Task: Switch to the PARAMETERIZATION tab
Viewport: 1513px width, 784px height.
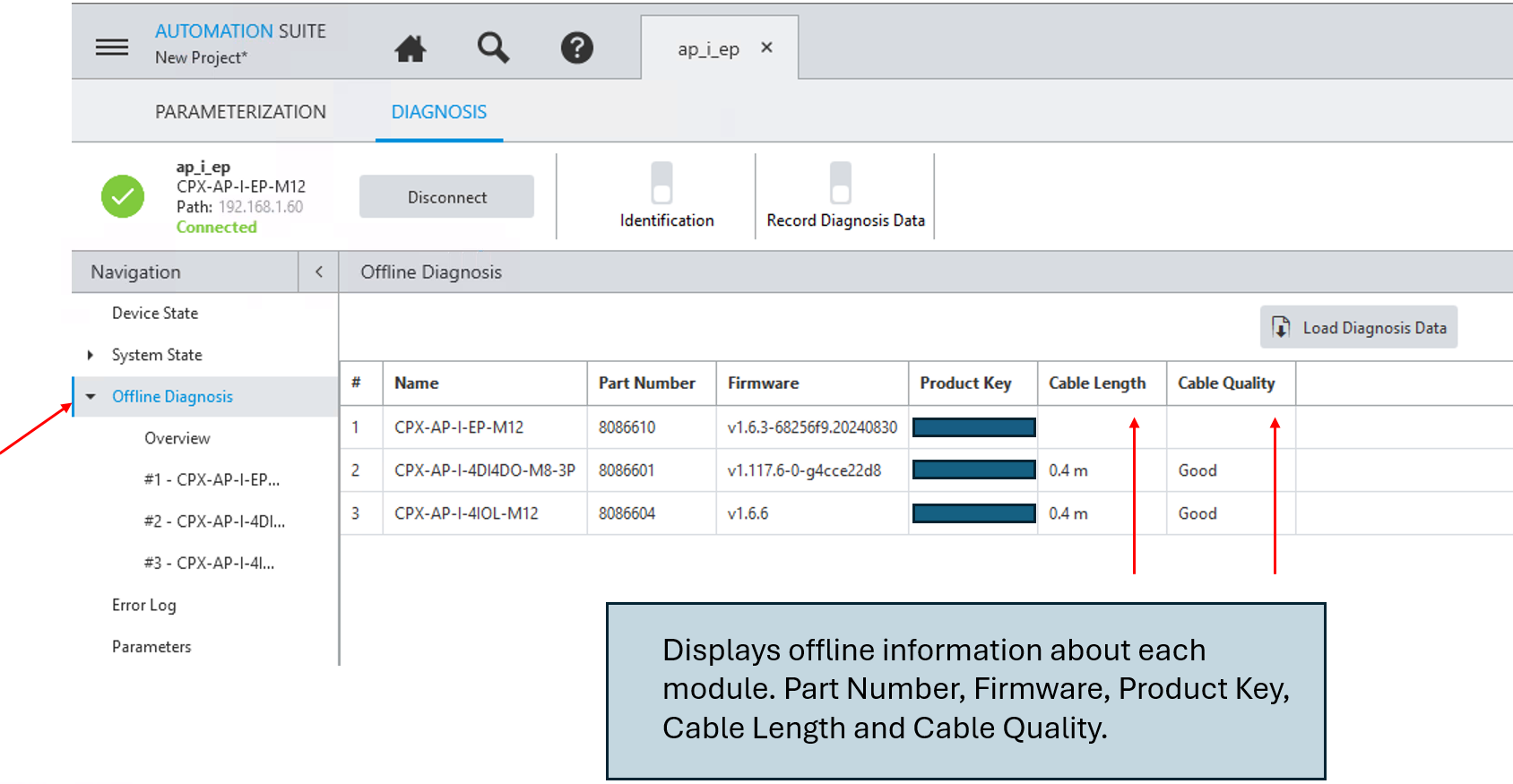Action: click(x=240, y=112)
